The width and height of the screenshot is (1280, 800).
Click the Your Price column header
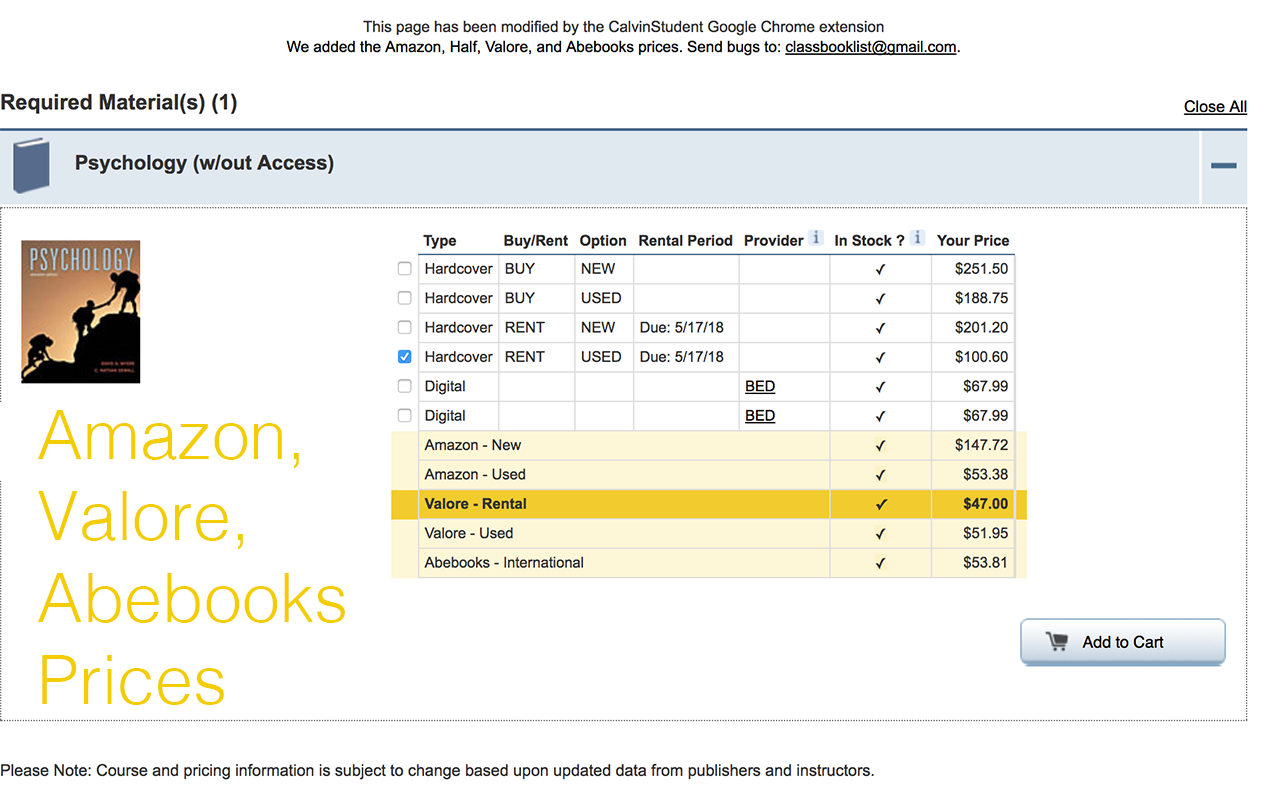(973, 240)
